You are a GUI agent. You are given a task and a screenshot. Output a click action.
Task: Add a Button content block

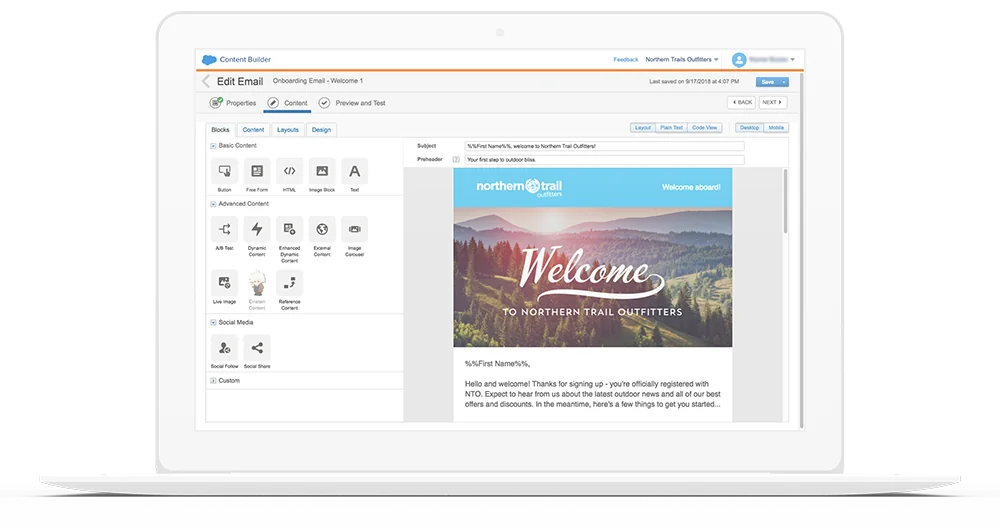(224, 171)
